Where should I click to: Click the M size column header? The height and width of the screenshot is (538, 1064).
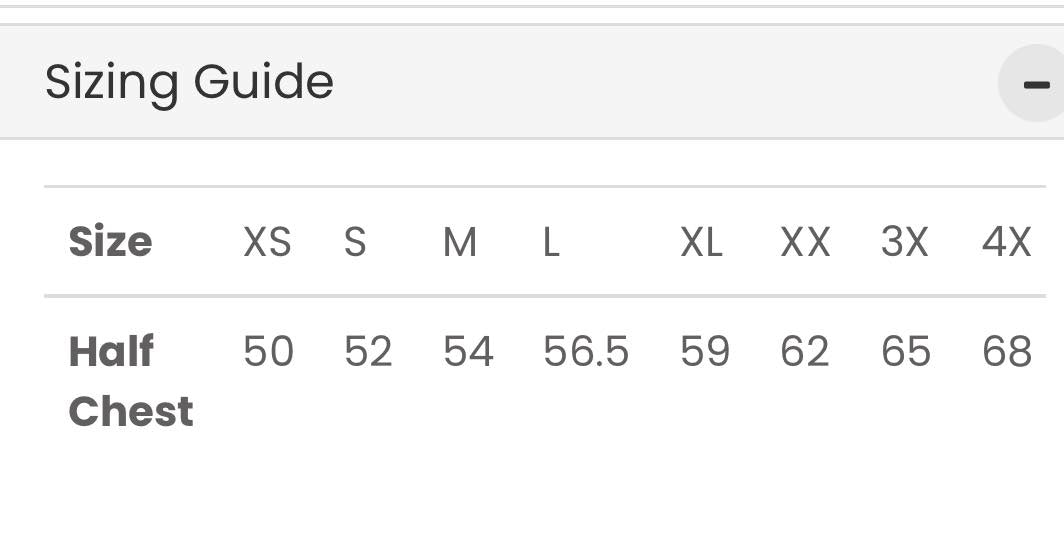[460, 242]
